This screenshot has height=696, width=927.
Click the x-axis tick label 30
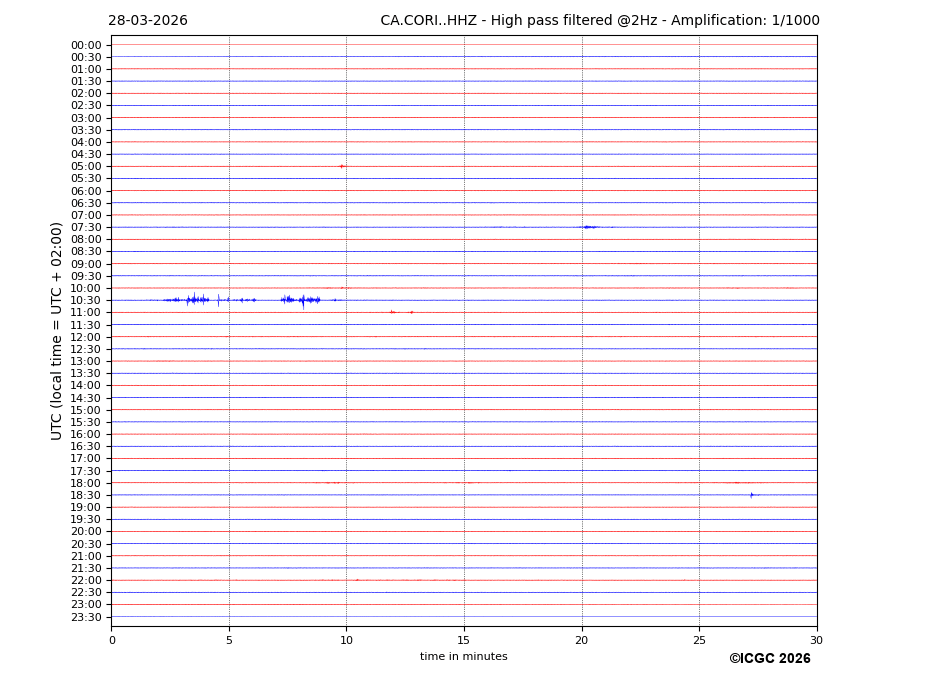click(816, 640)
